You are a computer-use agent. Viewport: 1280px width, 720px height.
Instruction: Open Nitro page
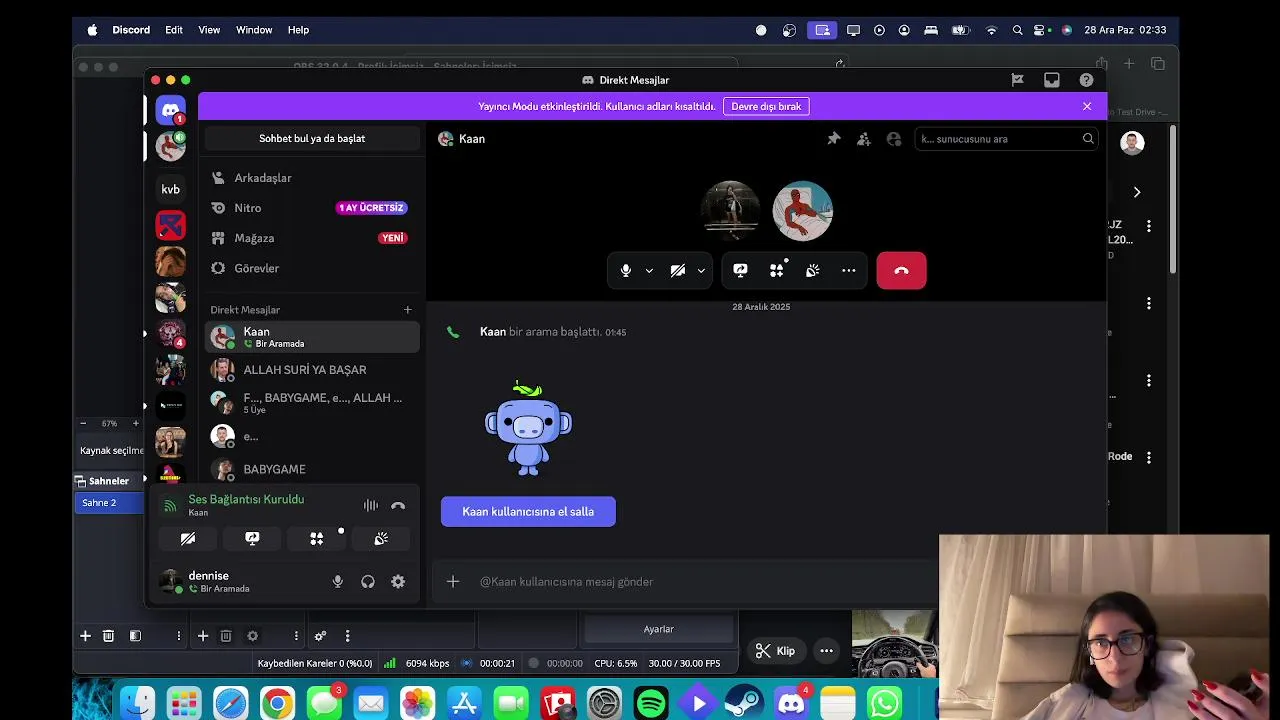pos(312,208)
